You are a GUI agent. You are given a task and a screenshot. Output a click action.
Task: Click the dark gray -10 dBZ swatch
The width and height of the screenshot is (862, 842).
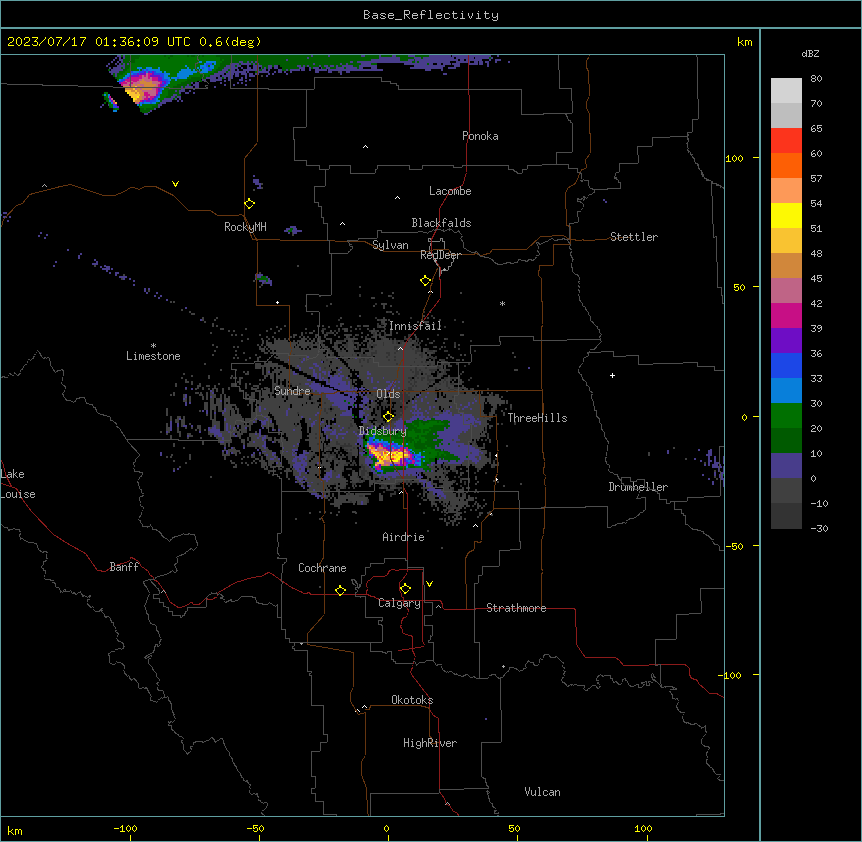point(786,516)
